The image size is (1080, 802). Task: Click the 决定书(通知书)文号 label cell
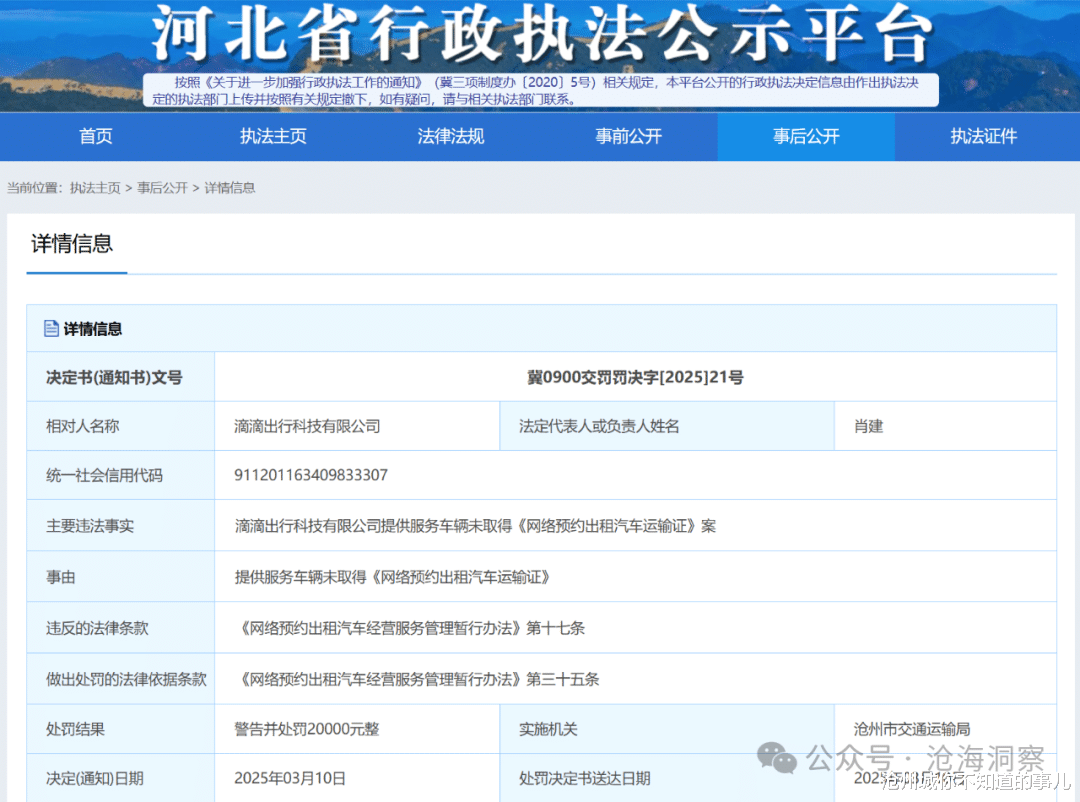(x=121, y=378)
